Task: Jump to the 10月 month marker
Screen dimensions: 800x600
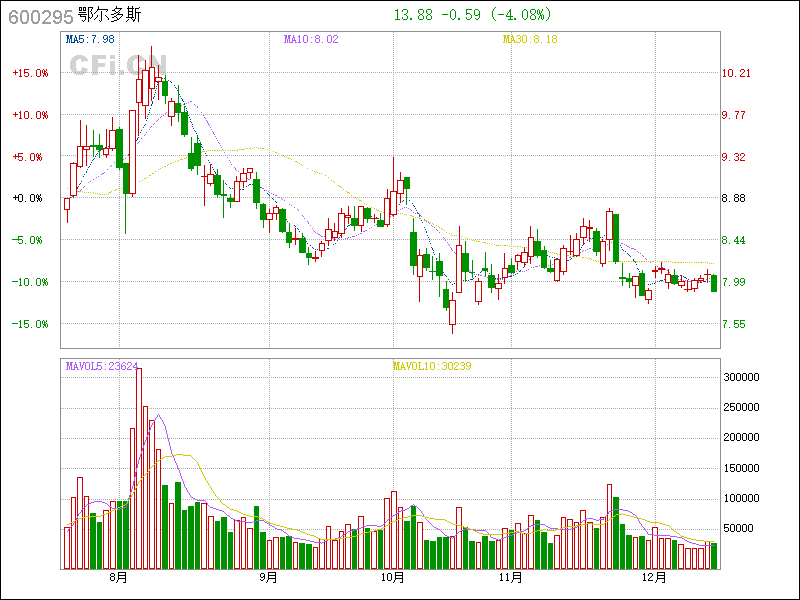Action: [393, 577]
